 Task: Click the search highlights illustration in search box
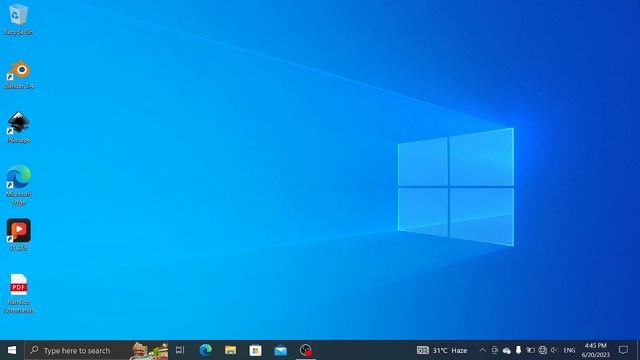click(x=149, y=350)
